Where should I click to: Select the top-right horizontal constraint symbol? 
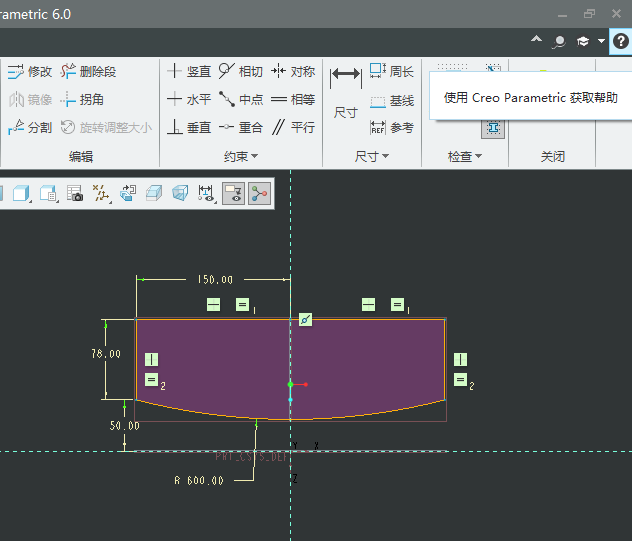[x=368, y=304]
